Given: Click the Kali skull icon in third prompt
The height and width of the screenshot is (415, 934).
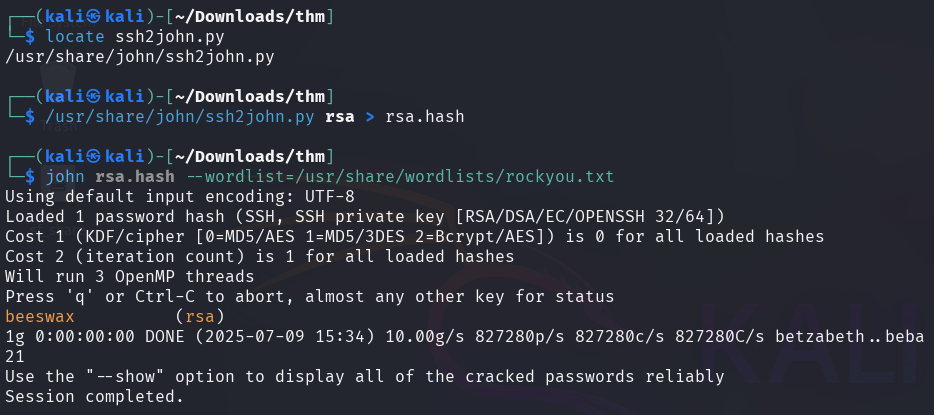Looking at the screenshot, I should (93, 157).
